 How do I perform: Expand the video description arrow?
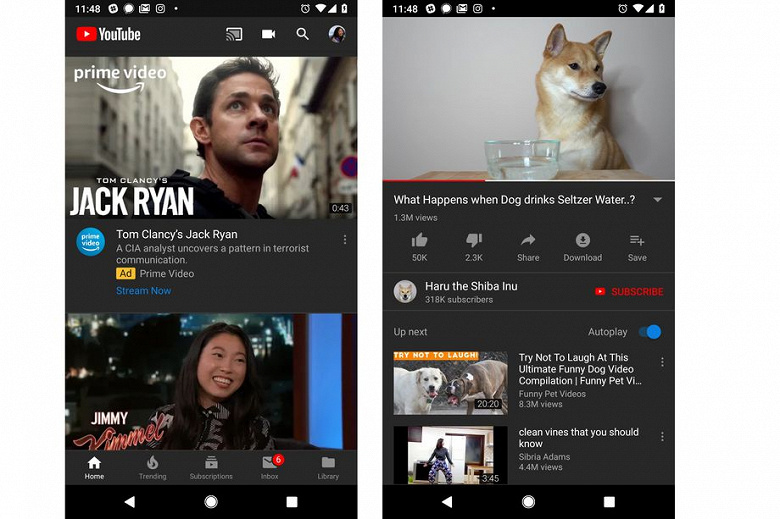click(658, 200)
